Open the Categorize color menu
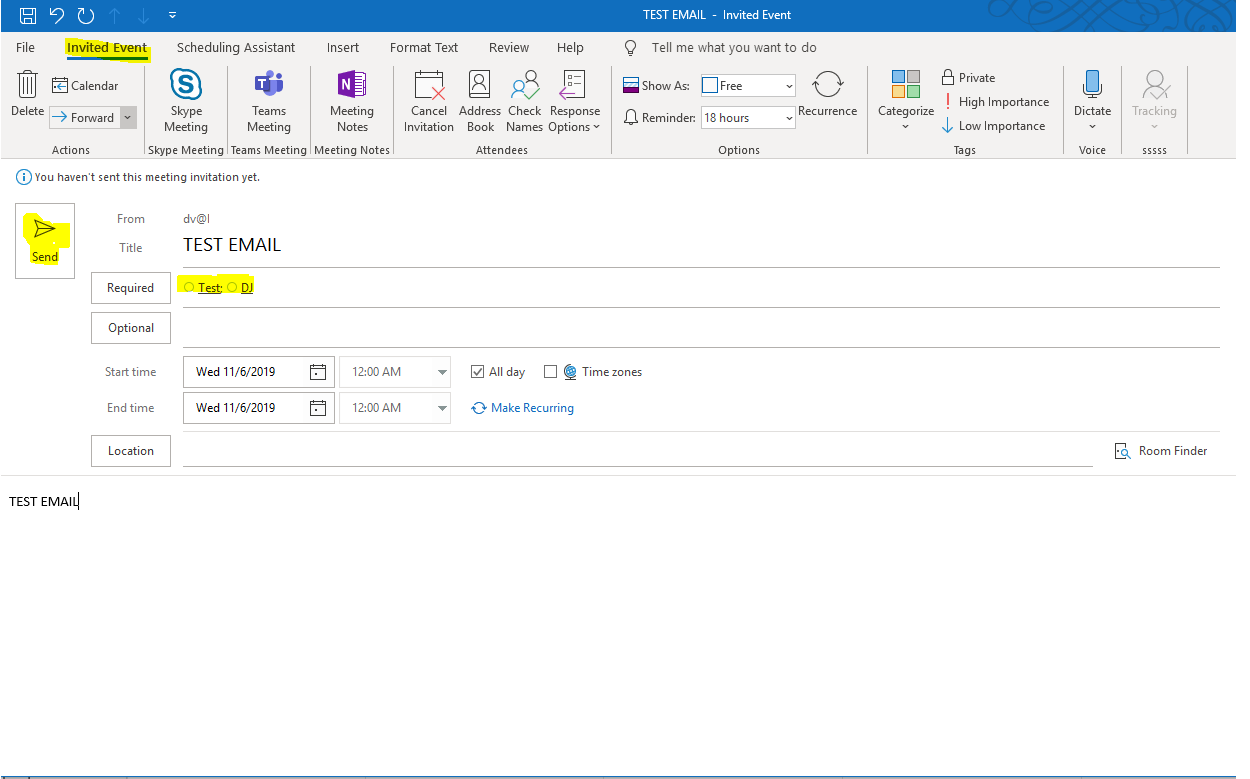The width and height of the screenshot is (1250, 779). tap(906, 101)
